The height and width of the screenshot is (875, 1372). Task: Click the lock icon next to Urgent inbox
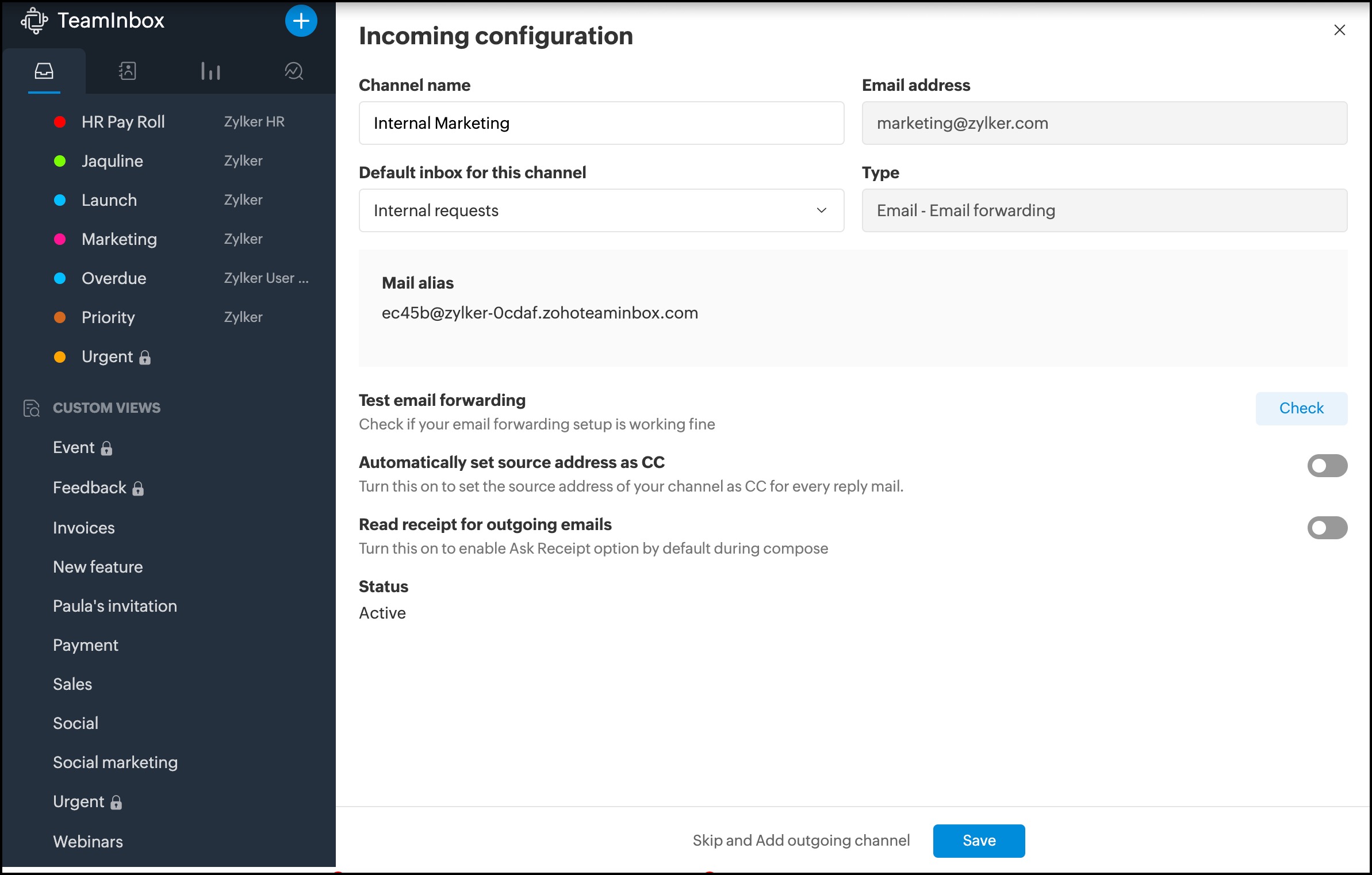pos(144,357)
